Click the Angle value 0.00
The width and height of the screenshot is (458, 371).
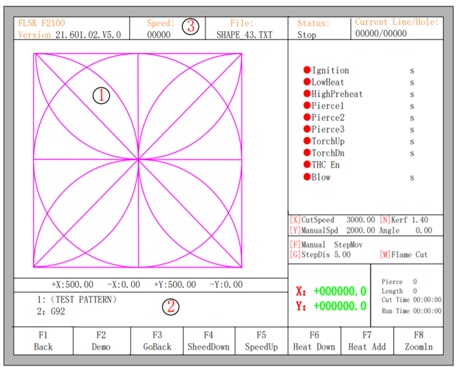click(424, 230)
